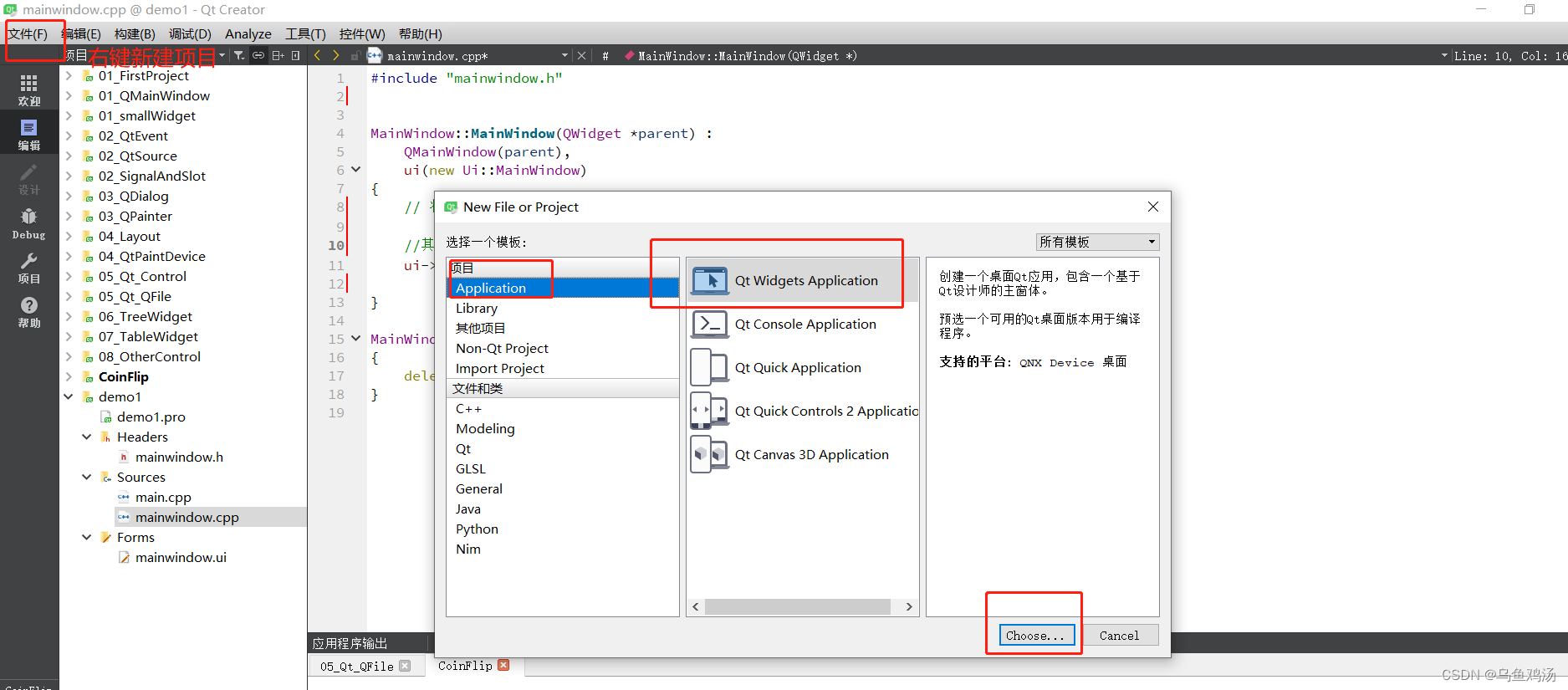
Task: Click the demo1.pro file icon
Action: (106, 417)
